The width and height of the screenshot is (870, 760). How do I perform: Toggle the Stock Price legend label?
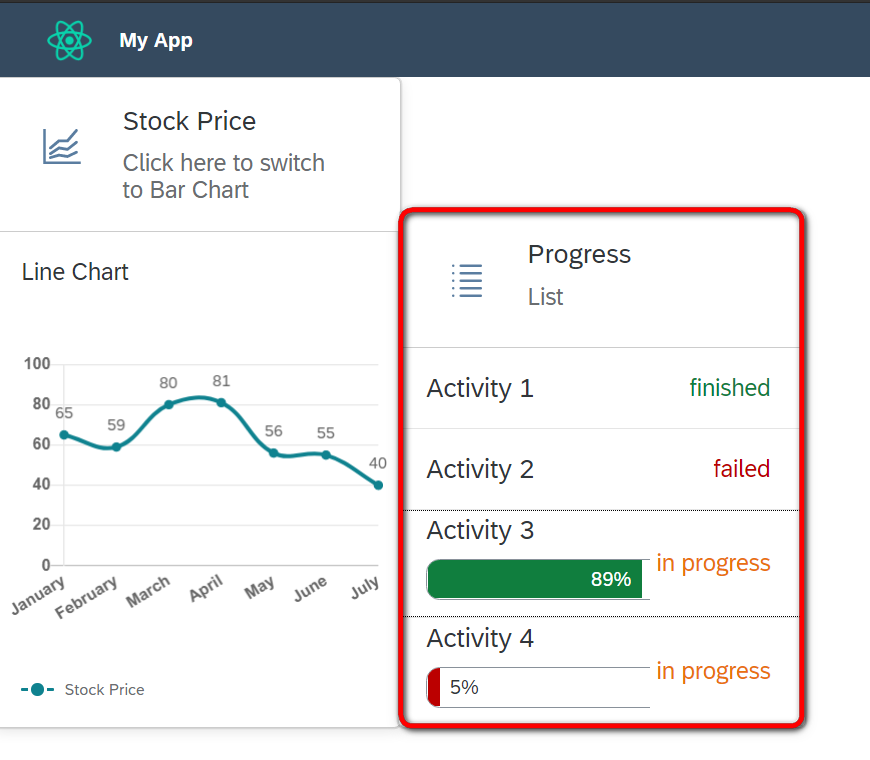tap(104, 690)
